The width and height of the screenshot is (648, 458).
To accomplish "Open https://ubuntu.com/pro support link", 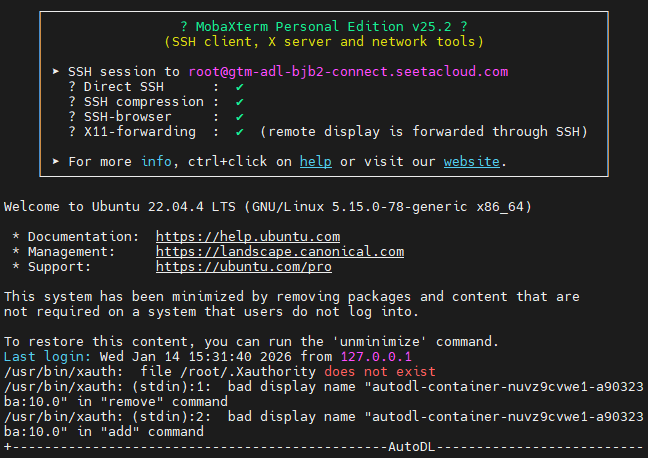I will (x=244, y=267).
